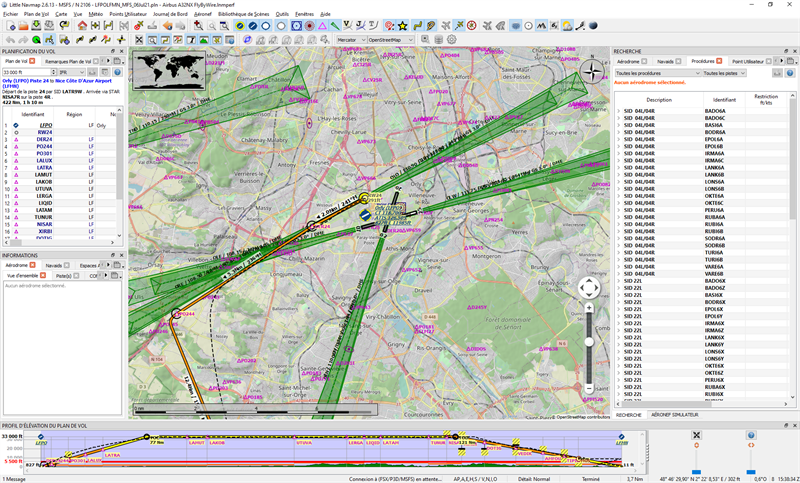Toggle Victor airways display

click(x=348, y=26)
